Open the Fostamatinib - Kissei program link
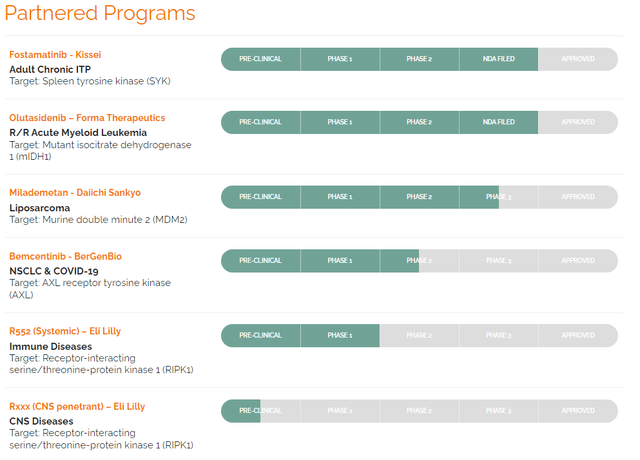Screen dimensions: 640x460 pos(55,55)
